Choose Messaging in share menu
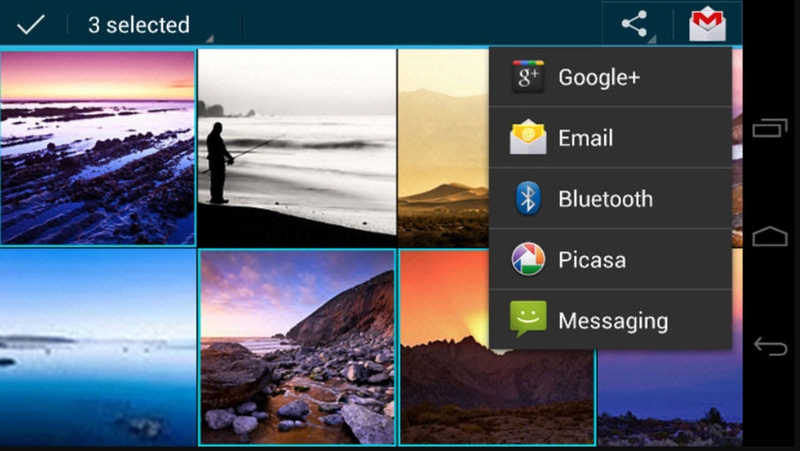Viewport: 800px width, 451px height. tap(610, 320)
